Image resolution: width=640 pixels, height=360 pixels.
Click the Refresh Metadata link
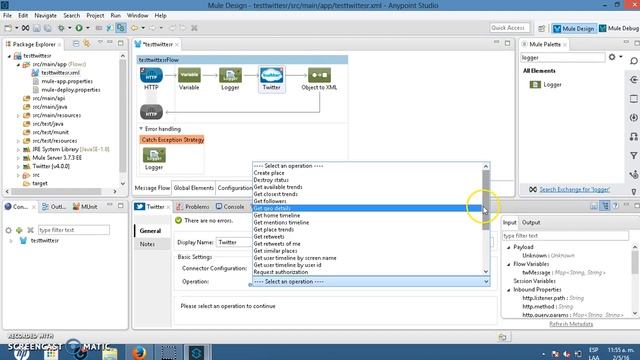point(571,324)
